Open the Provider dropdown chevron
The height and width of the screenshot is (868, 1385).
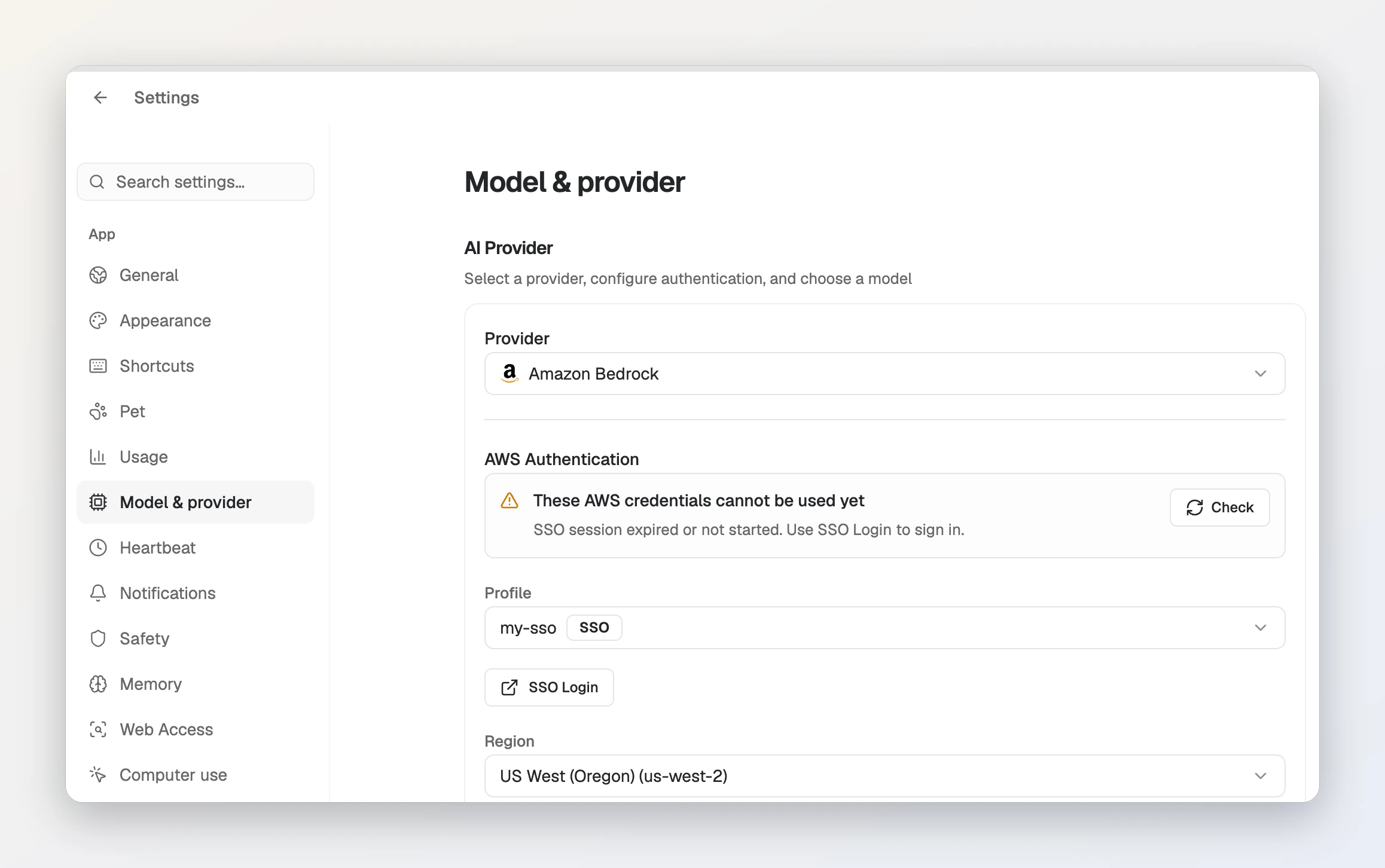[x=1261, y=374]
